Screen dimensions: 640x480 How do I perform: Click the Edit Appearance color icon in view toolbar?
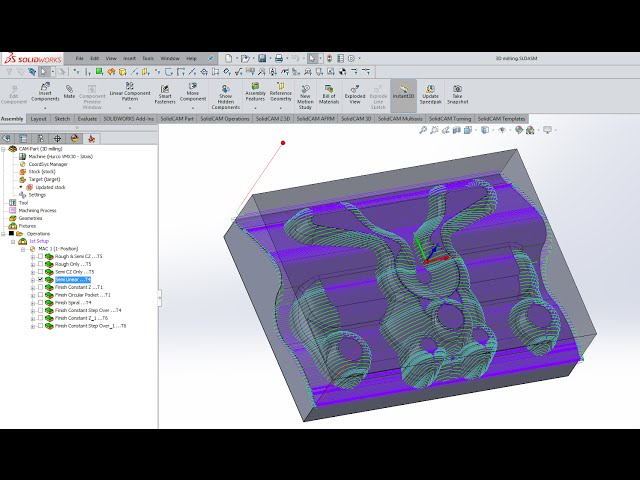click(x=519, y=130)
